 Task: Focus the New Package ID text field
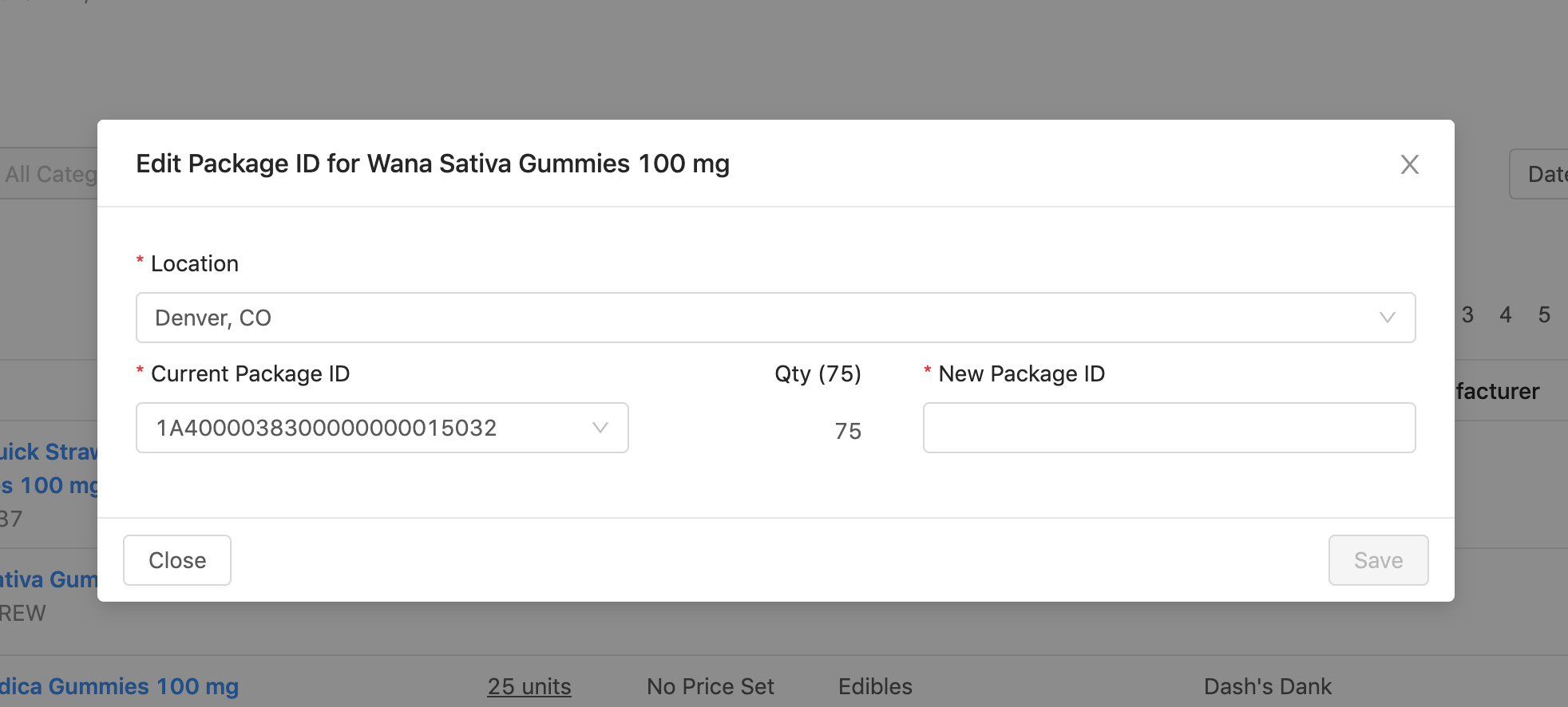tap(1169, 428)
